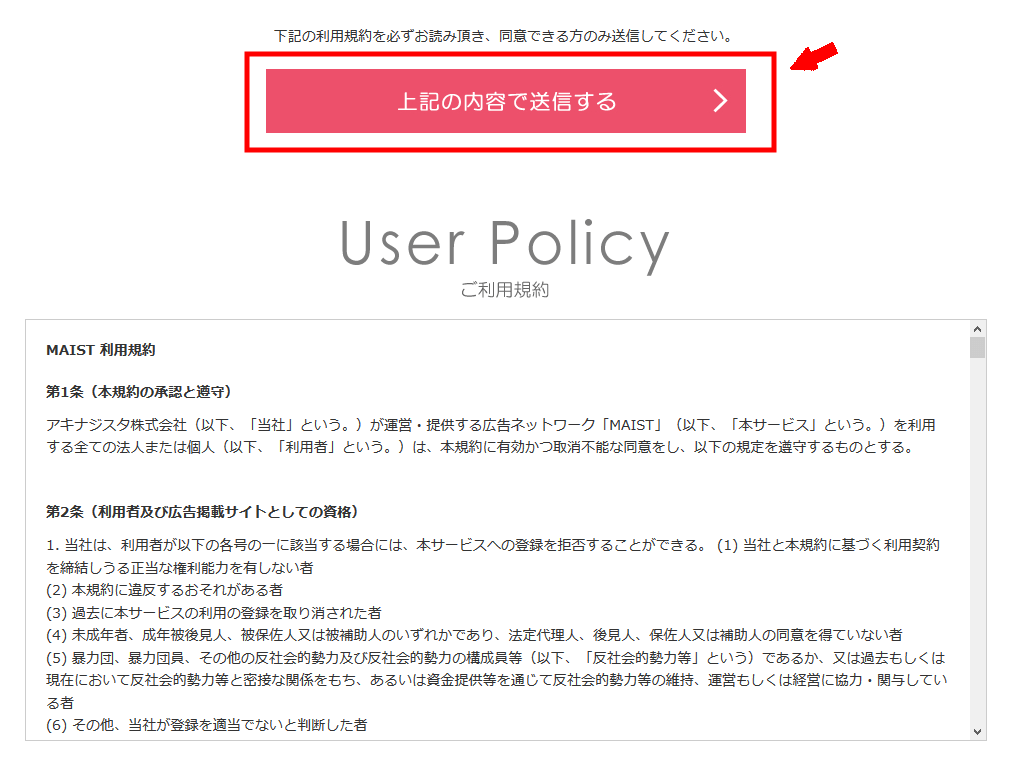The height and width of the screenshot is (775, 1017).
Task: Click the ご利用規約 subtitle
Action: (x=505, y=290)
